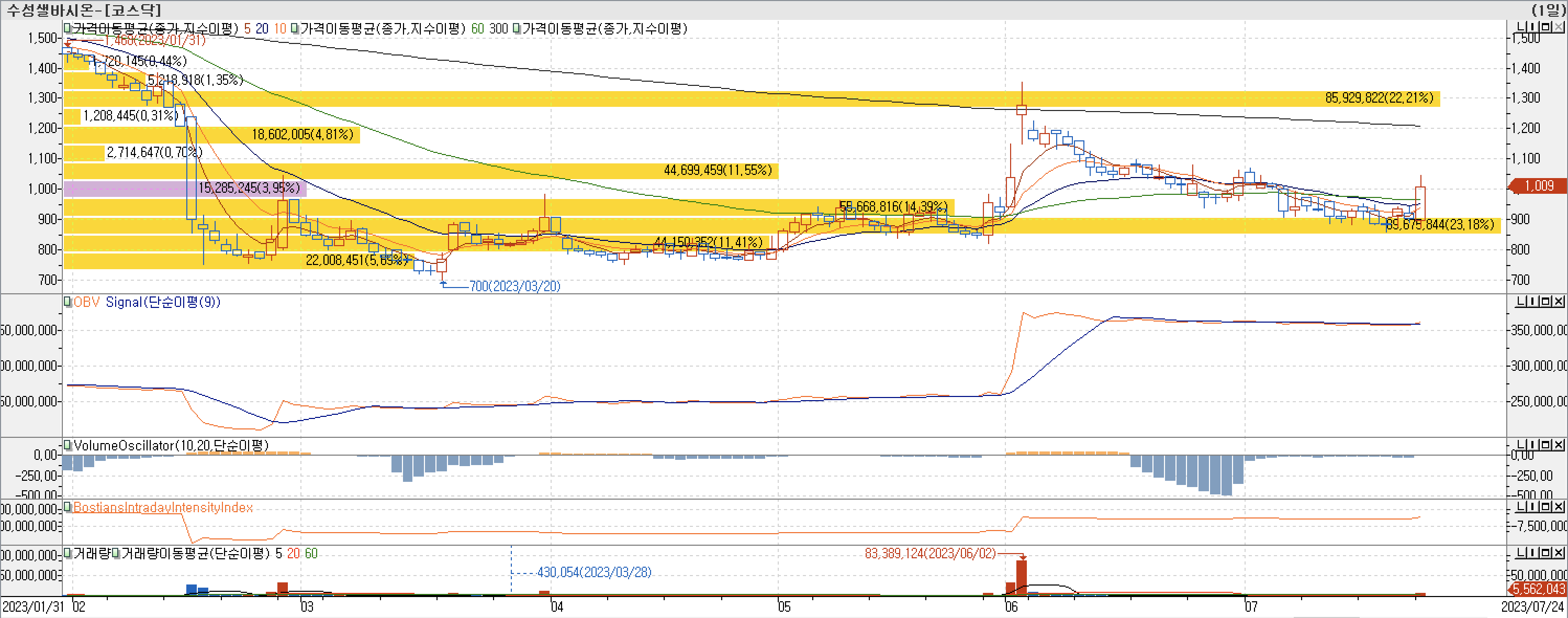
Task: Click the L-shaped icon in volume pane header
Action: point(1521,553)
